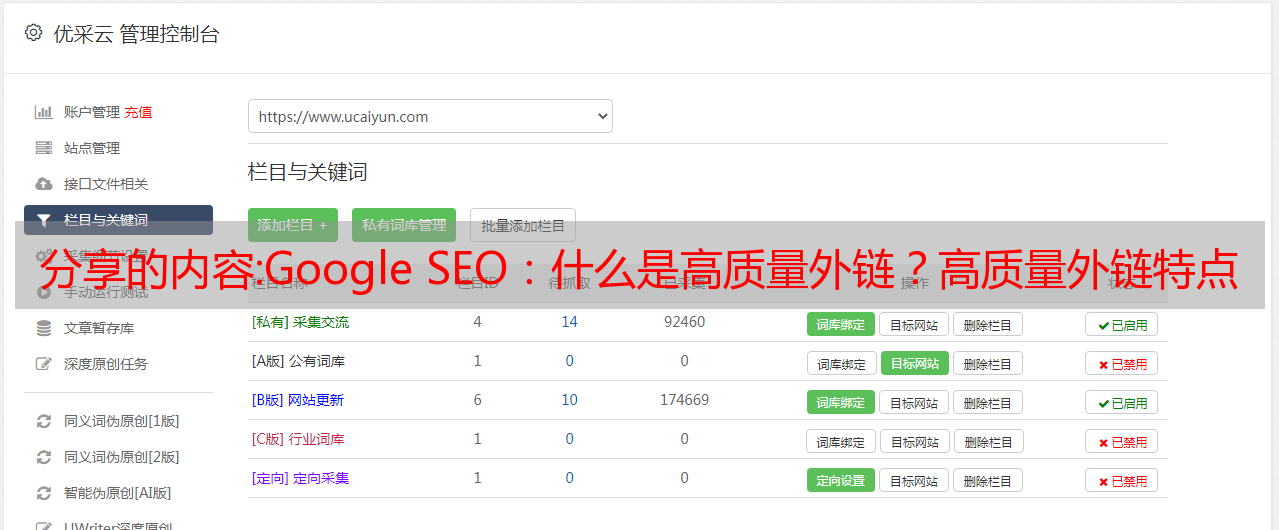This screenshot has width=1279, height=530.
Task: Click the refresh icon beside 同义词伪原创[2版]
Action: click(44, 457)
